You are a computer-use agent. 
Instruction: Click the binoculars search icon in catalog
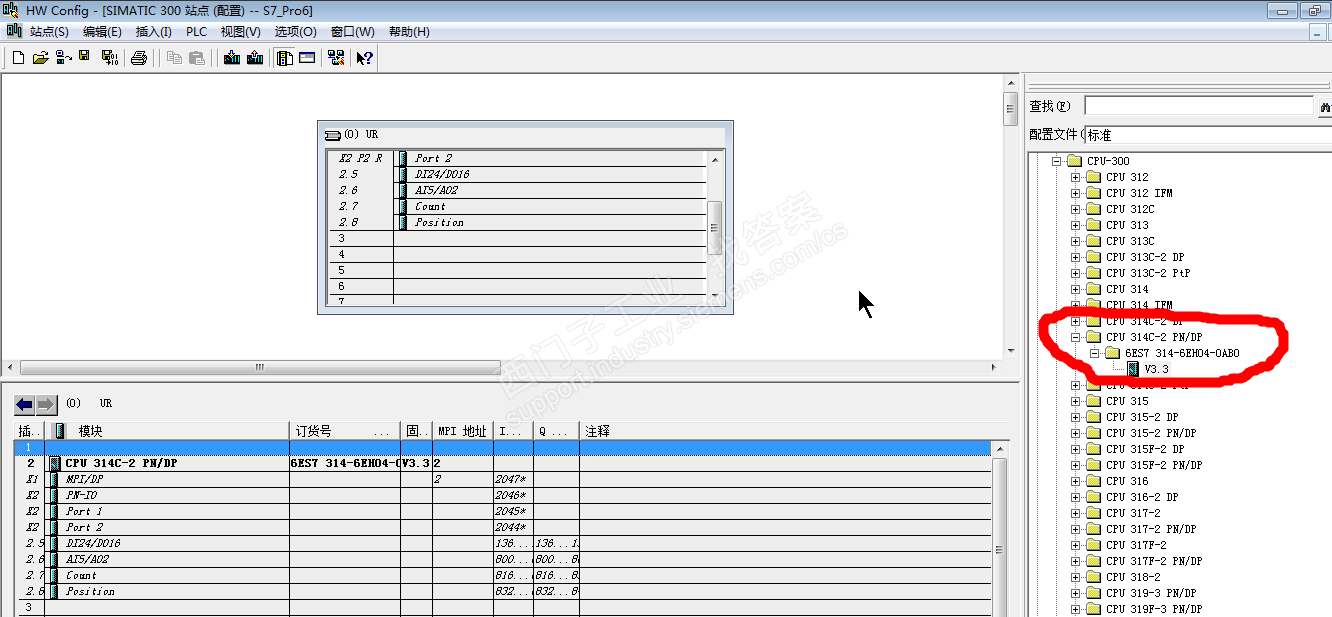[x=1326, y=106]
